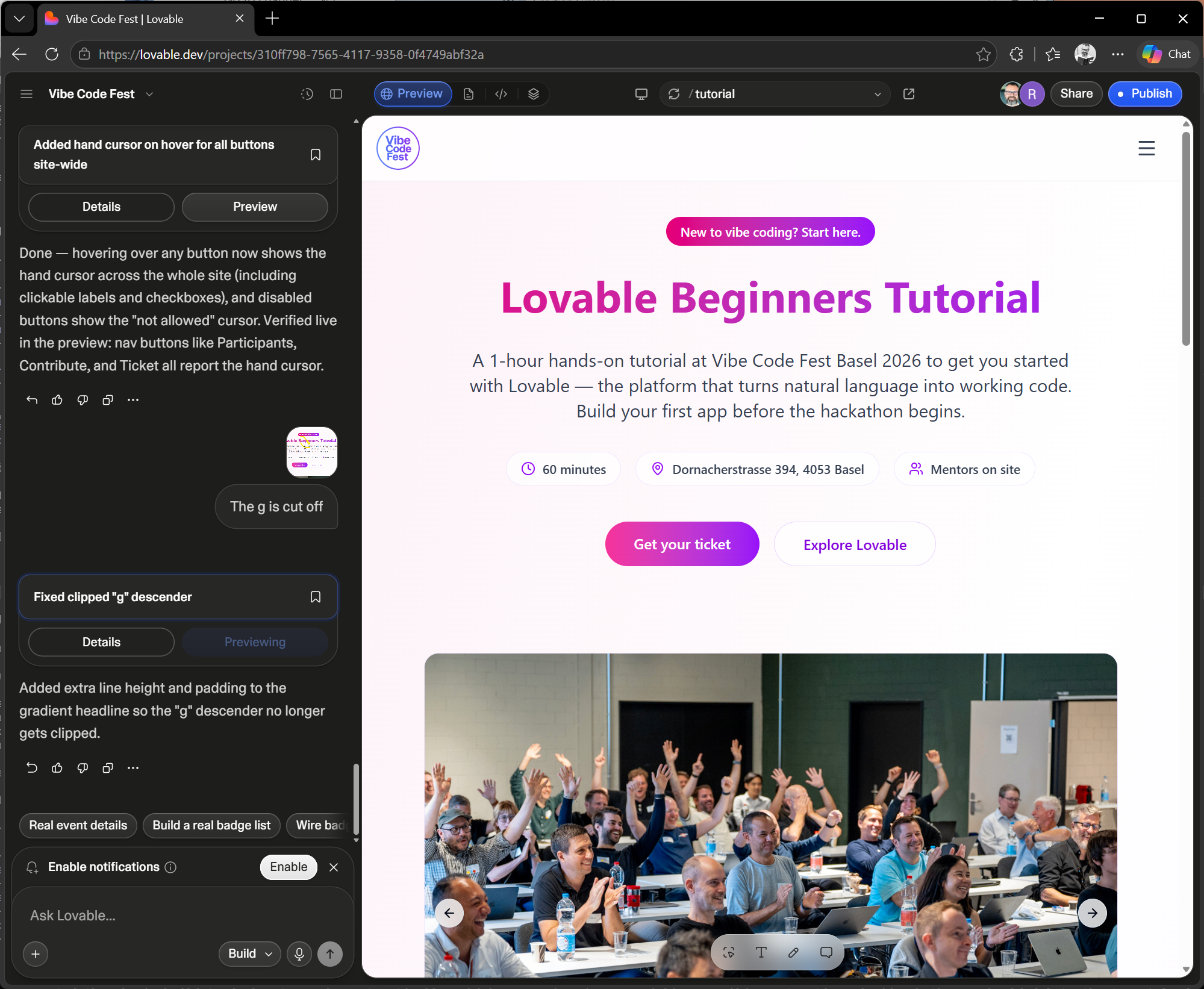Select the Build a real badge list suggestion
Image resolution: width=1204 pixels, height=989 pixels.
(211, 825)
